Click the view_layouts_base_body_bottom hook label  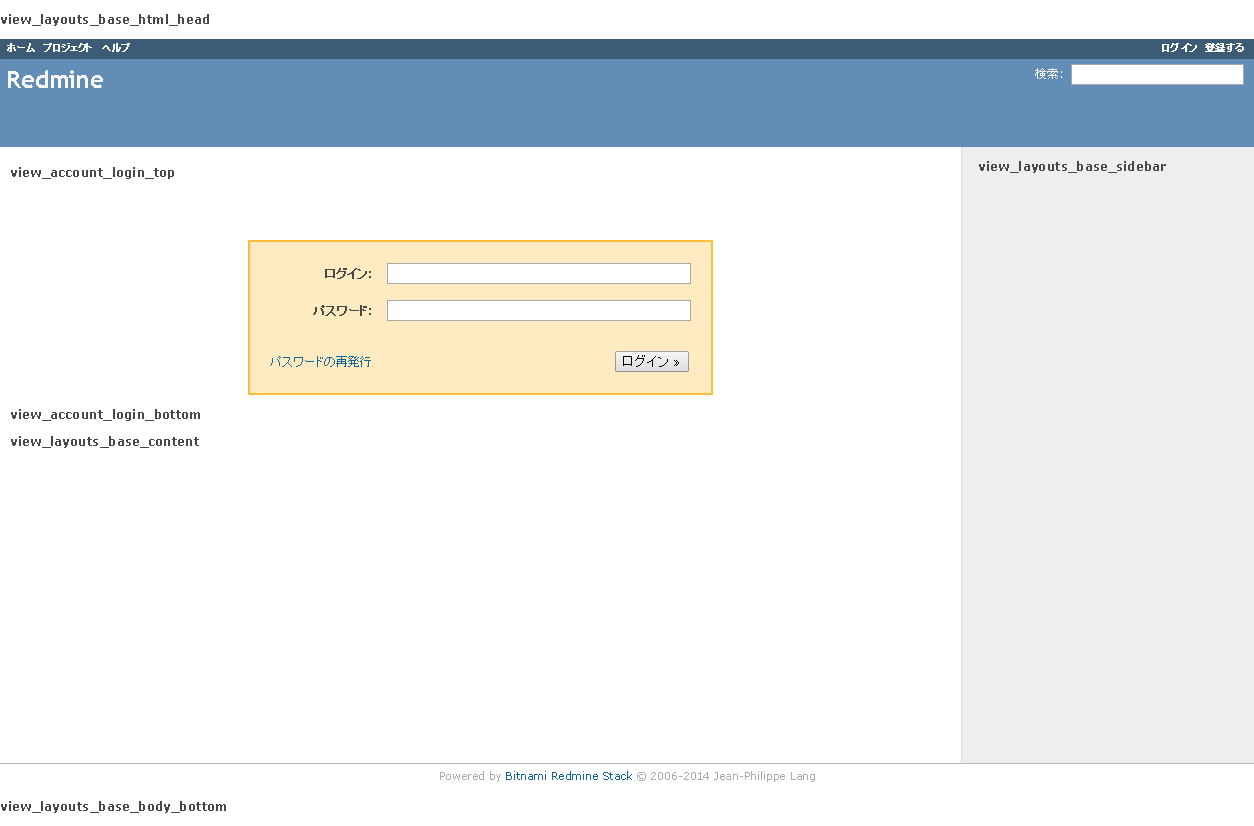(114, 806)
